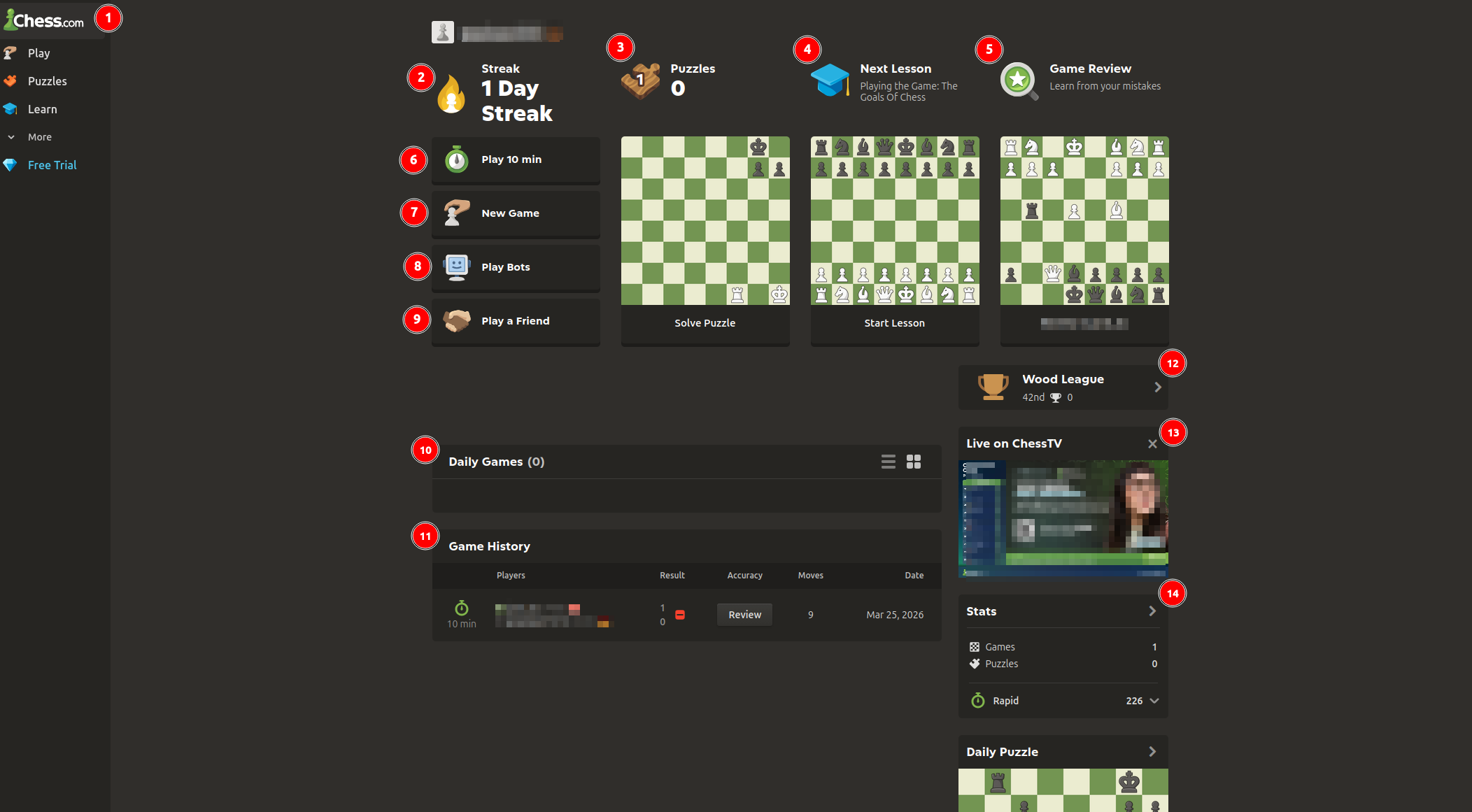Click the Puzzles piece icon
This screenshot has height=812, width=1472.
point(640,80)
